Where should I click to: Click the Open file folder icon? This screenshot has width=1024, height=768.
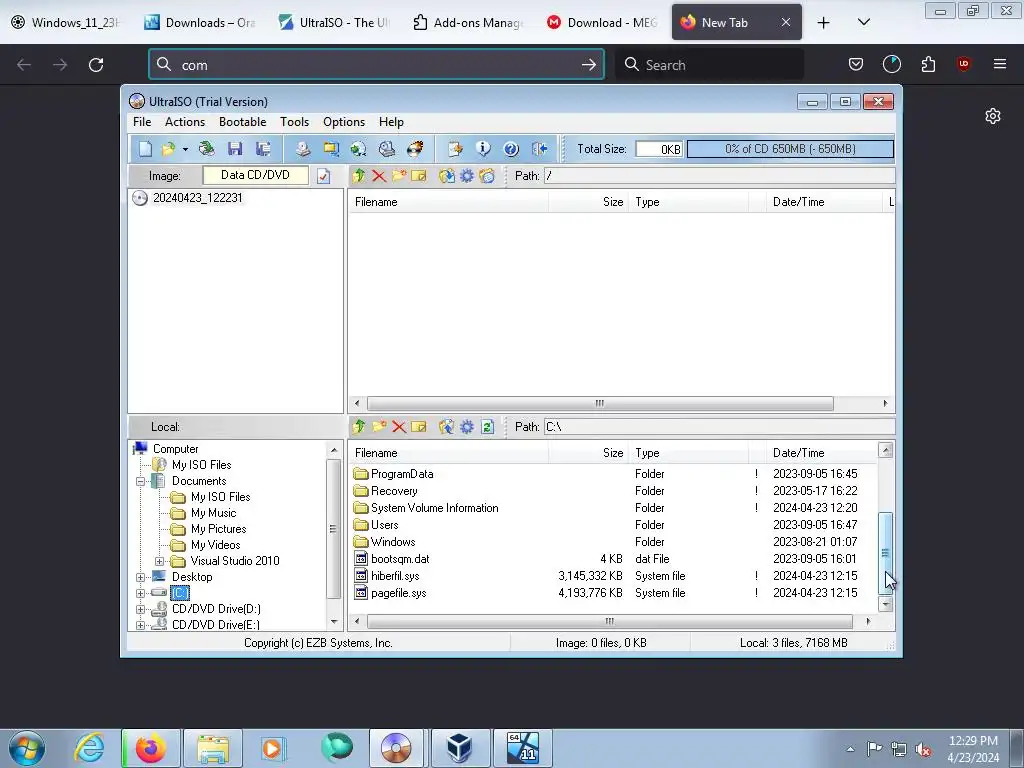168,149
